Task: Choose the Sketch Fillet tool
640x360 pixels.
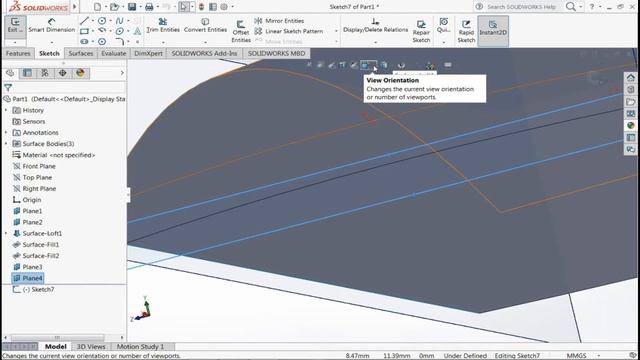Action: point(119,41)
